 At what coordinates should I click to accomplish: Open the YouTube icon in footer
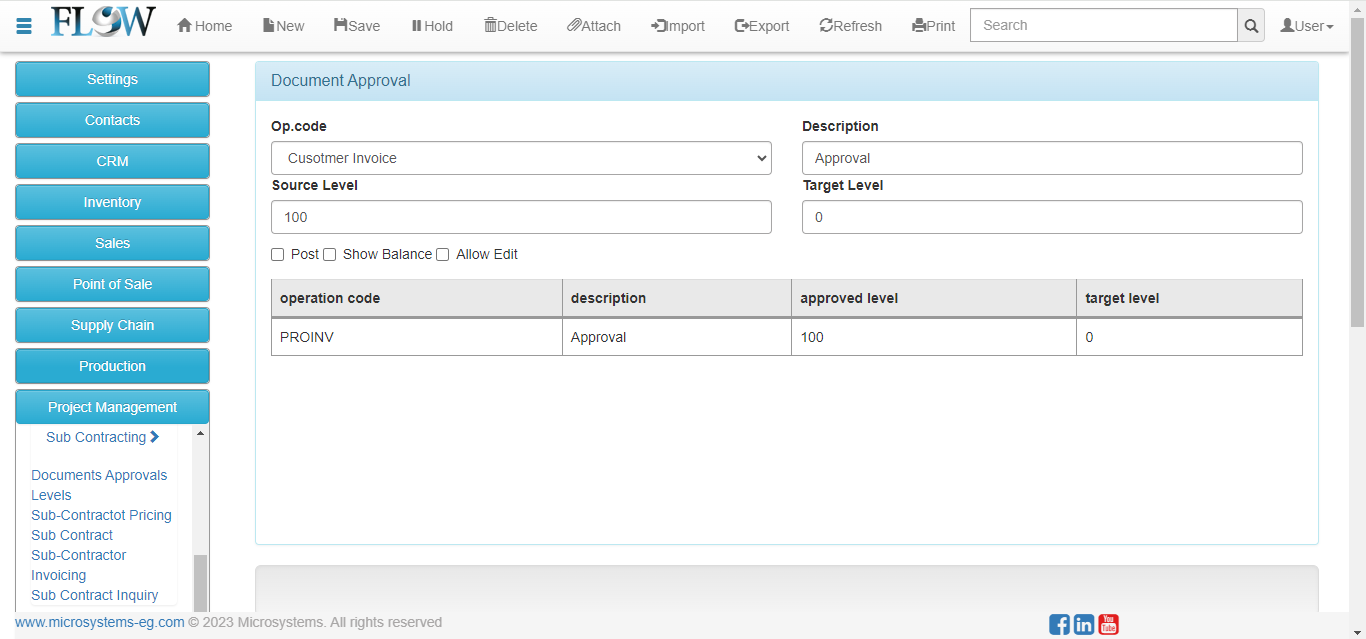tap(1108, 624)
